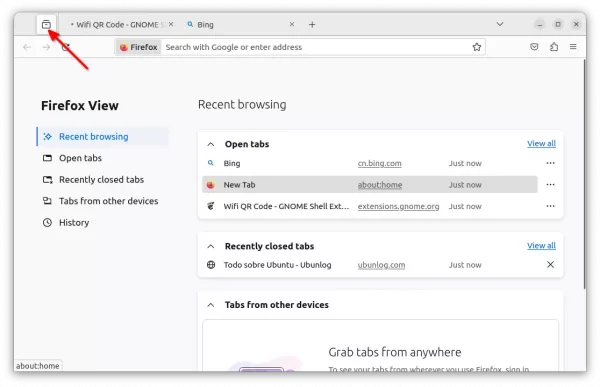The height and width of the screenshot is (387, 600).
Task: Select Open tabs in sidebar
Action: click(x=103, y=158)
